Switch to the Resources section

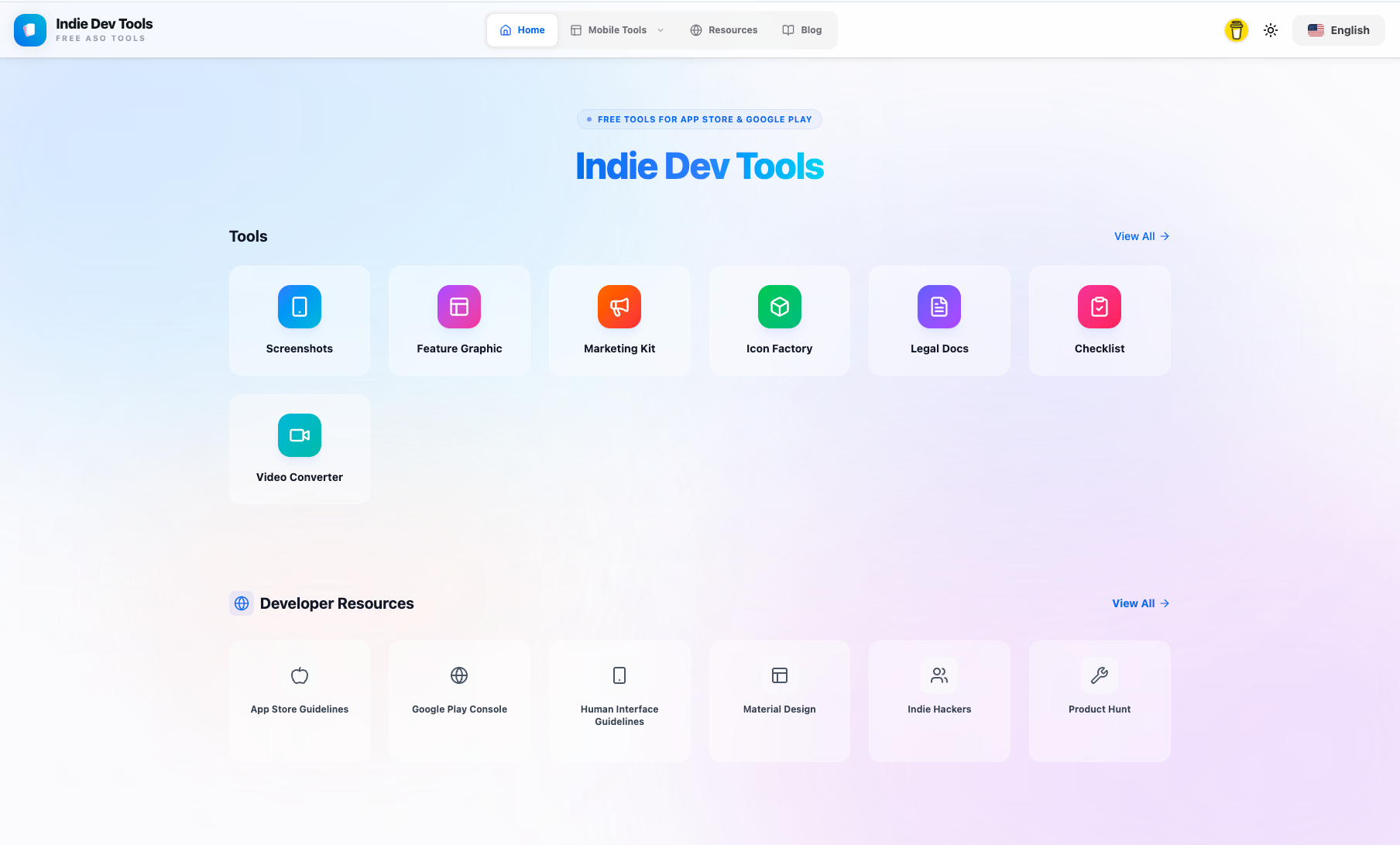coord(723,29)
